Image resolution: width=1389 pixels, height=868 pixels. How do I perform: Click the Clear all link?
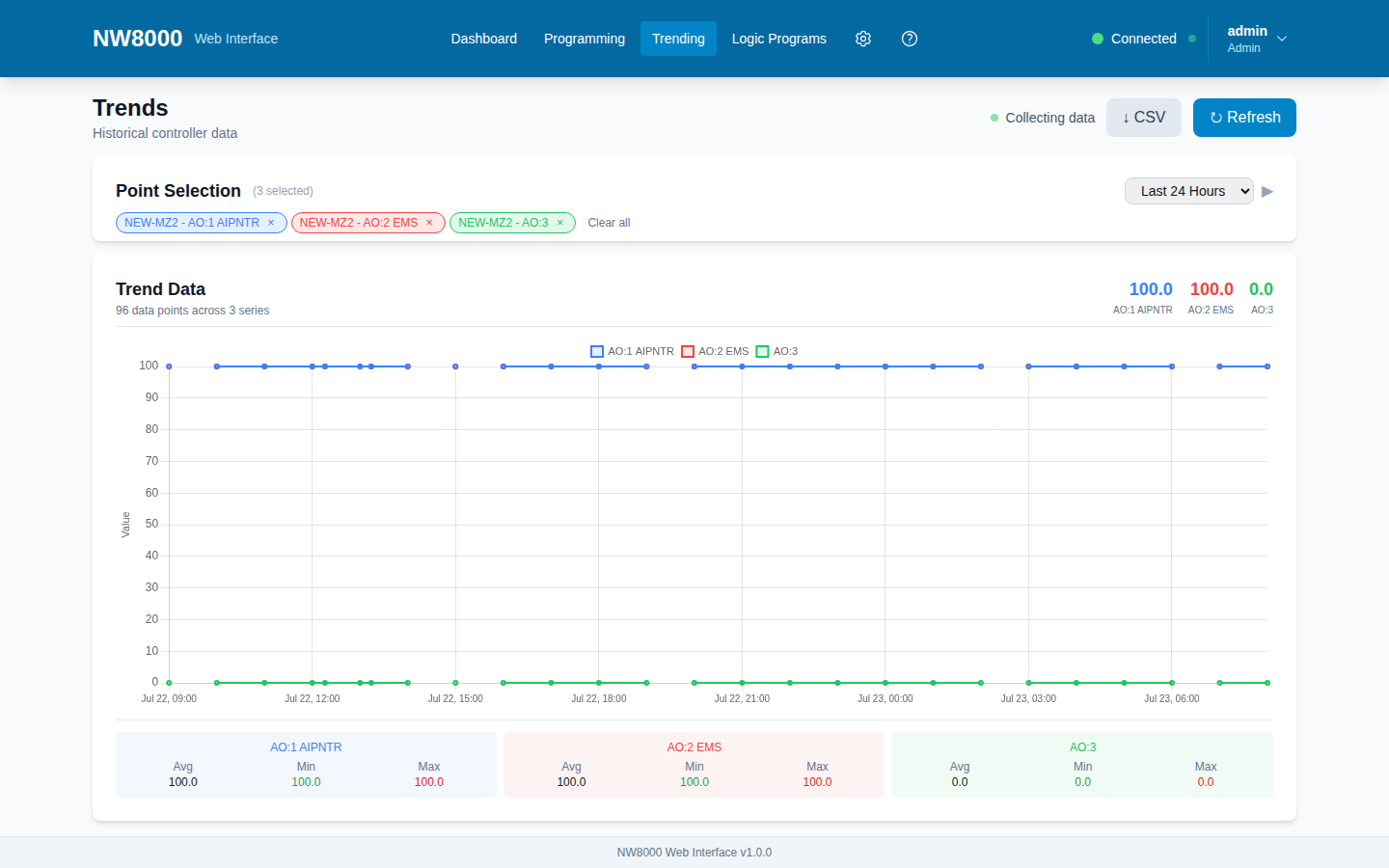click(609, 223)
